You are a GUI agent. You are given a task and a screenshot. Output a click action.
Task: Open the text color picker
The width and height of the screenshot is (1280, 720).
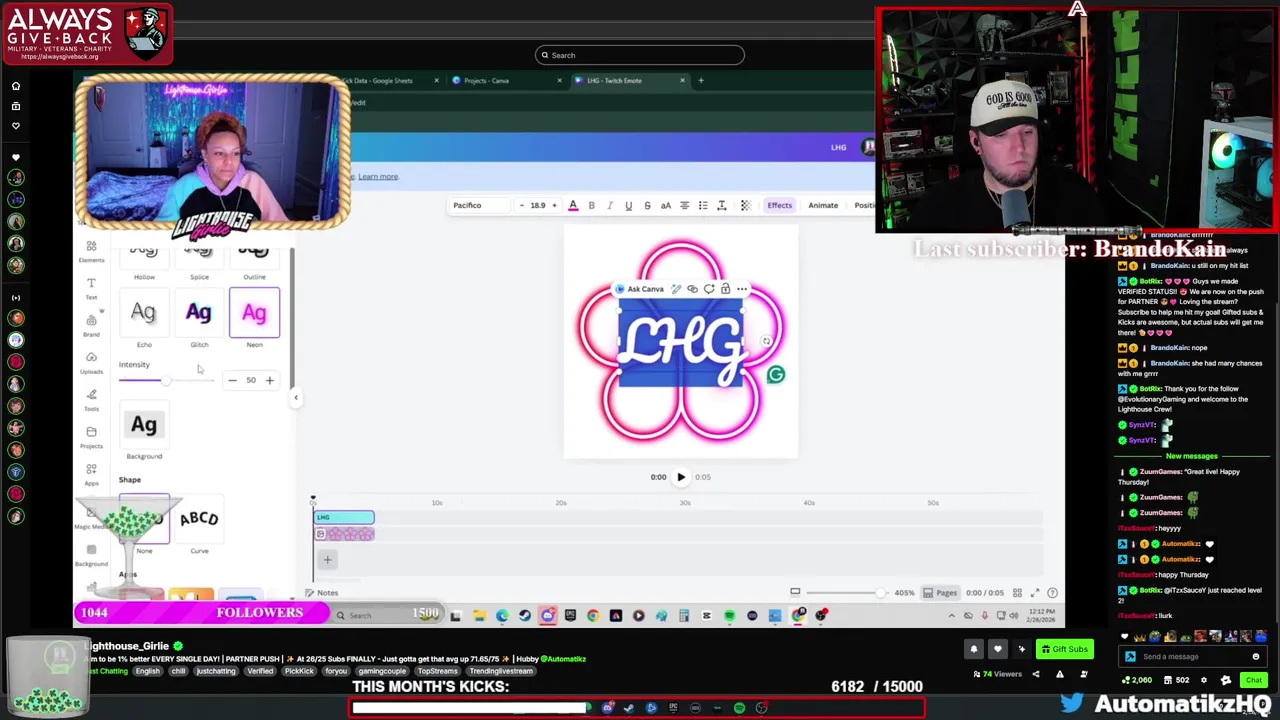tap(573, 205)
